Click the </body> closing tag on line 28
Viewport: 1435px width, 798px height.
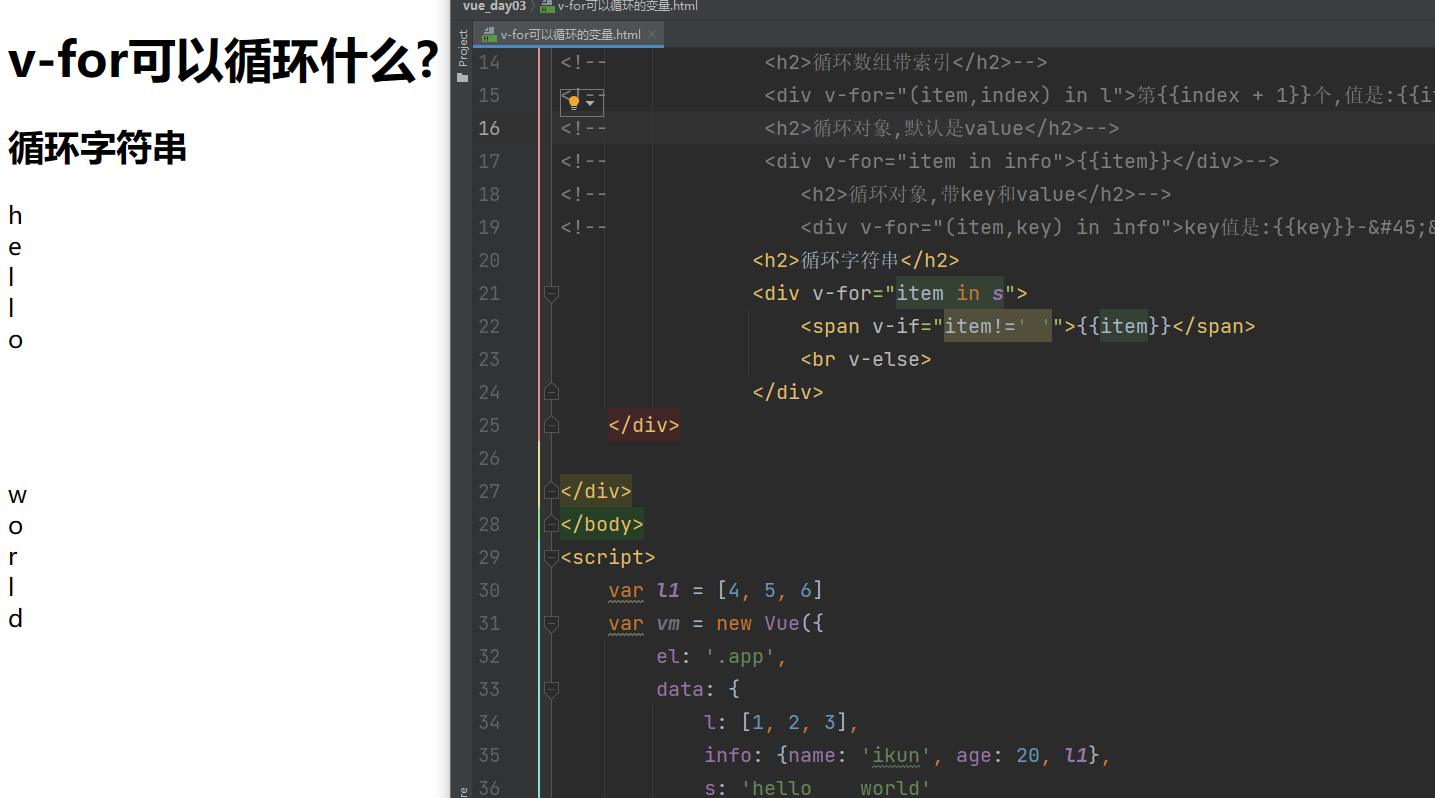click(602, 524)
